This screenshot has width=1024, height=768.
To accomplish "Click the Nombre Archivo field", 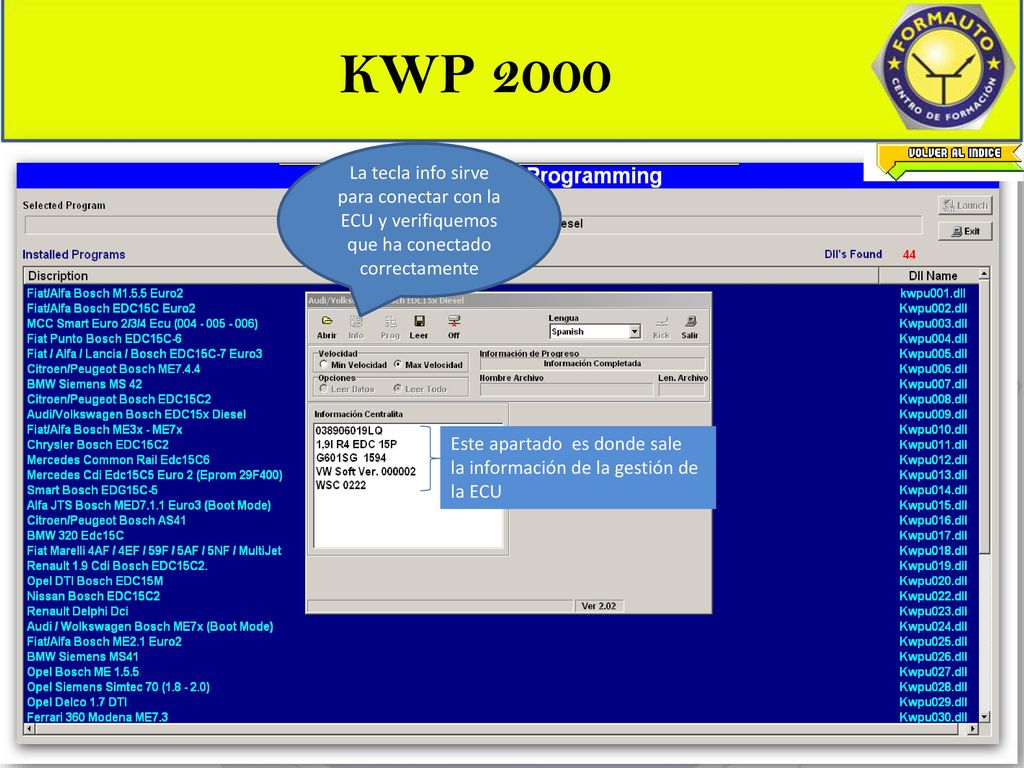I will point(566,390).
